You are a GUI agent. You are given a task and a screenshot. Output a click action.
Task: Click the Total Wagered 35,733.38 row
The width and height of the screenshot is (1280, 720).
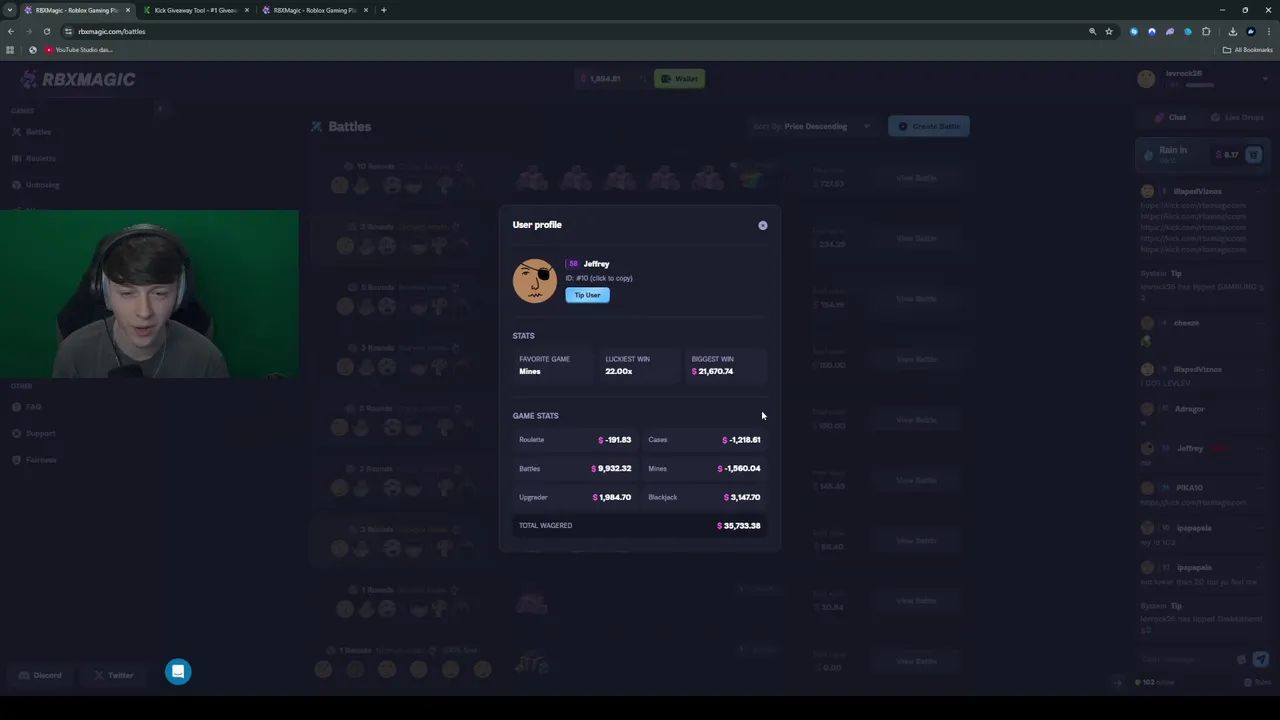(640, 525)
